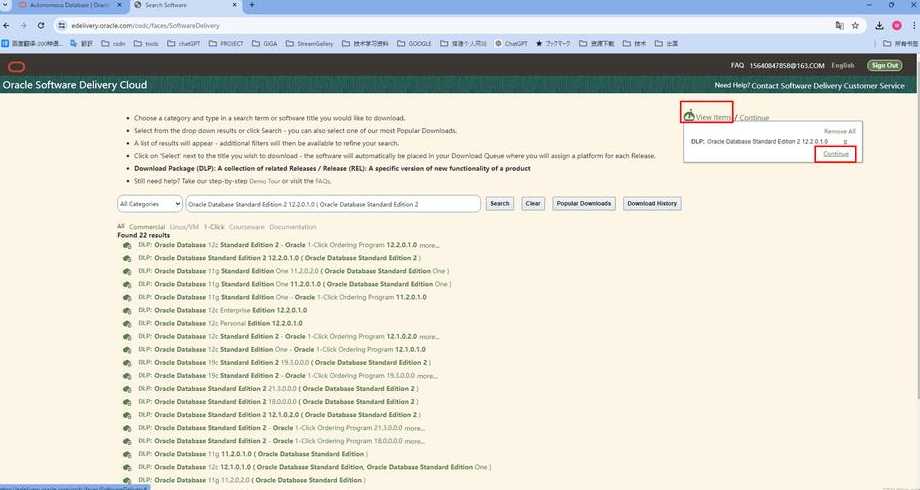Select 'Oracle Database 12c Enterprise Edition 12.2.0.1.0' result
The width and height of the screenshot is (920, 490).
222,310
